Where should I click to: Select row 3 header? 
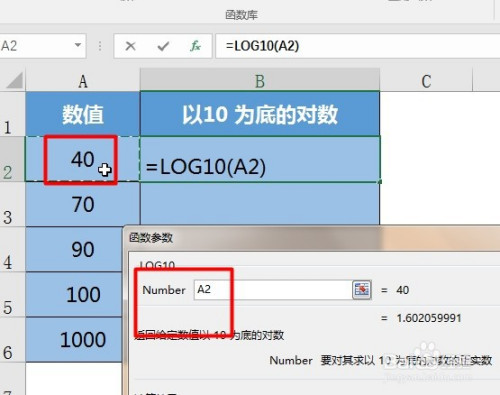(x=12, y=204)
